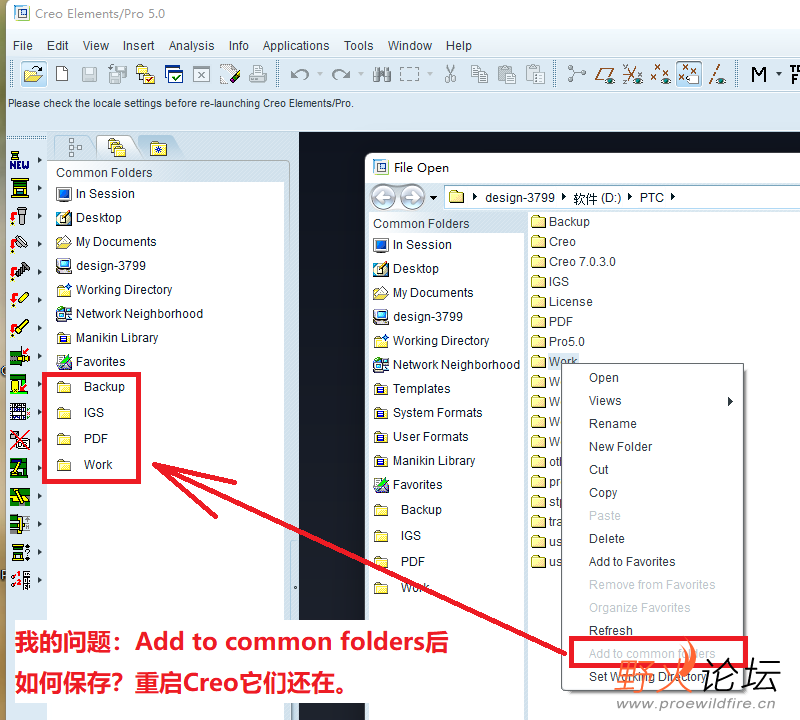The height and width of the screenshot is (720, 800).
Task: Switch to the Model Tree navigator tab
Action: click(x=74, y=147)
